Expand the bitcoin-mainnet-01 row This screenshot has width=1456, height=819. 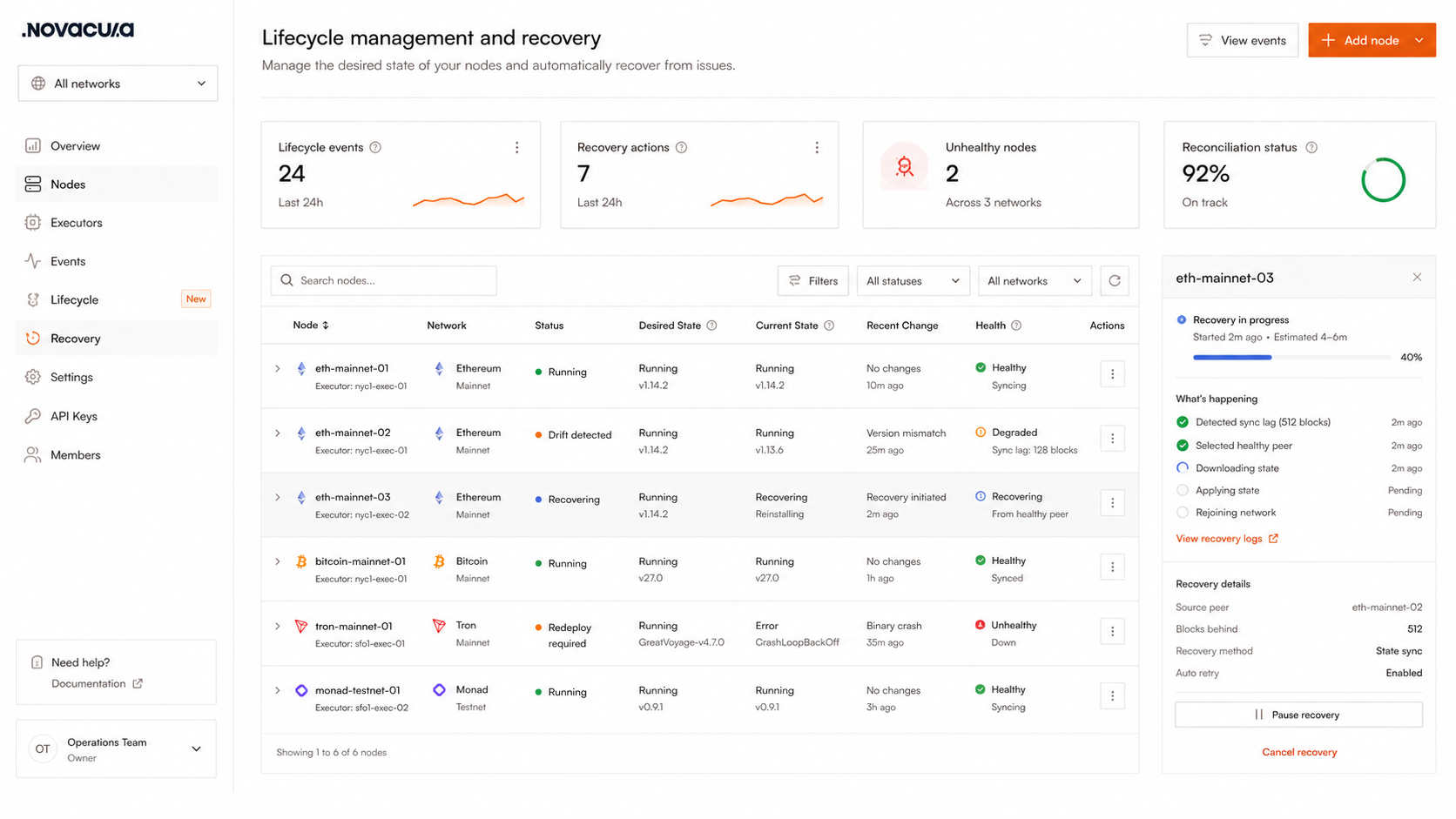click(x=278, y=562)
